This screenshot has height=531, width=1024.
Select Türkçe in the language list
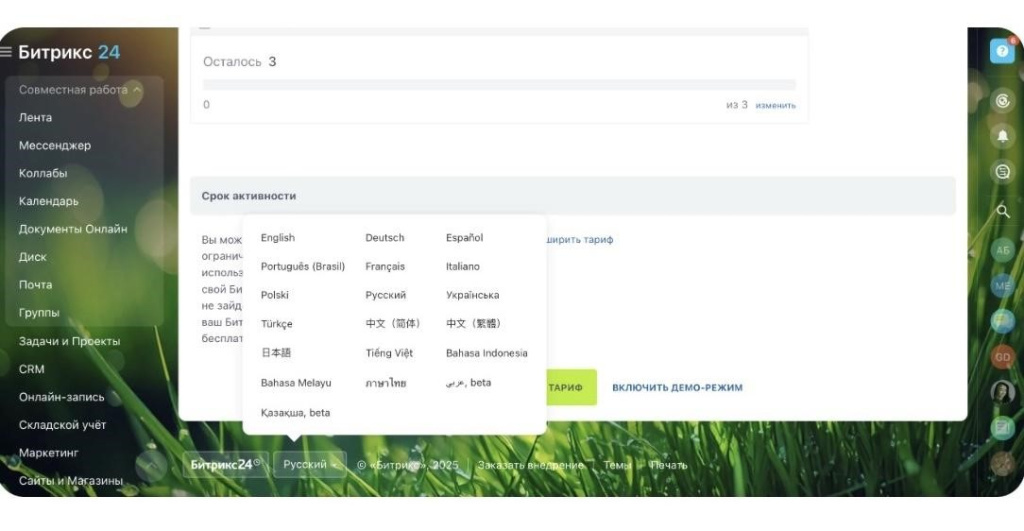click(x=276, y=324)
